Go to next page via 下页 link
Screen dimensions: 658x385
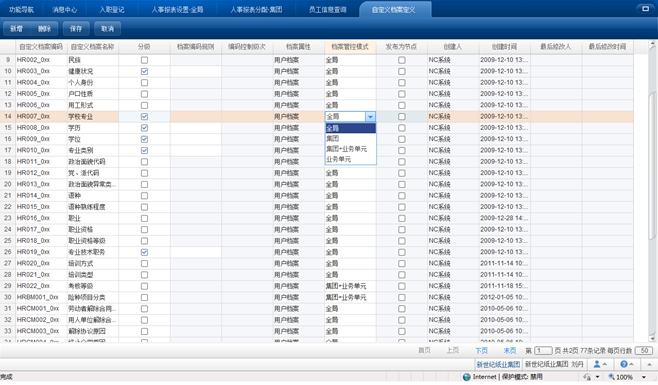482,351
